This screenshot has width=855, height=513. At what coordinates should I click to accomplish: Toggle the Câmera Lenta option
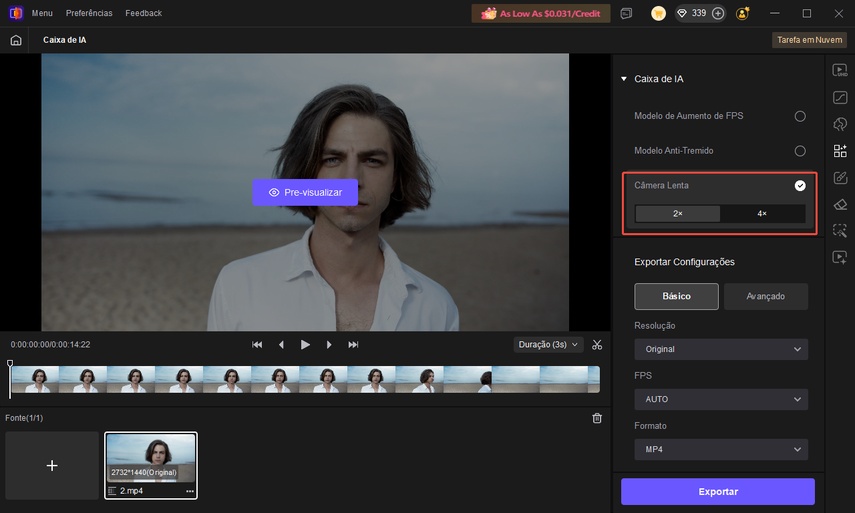[800, 186]
